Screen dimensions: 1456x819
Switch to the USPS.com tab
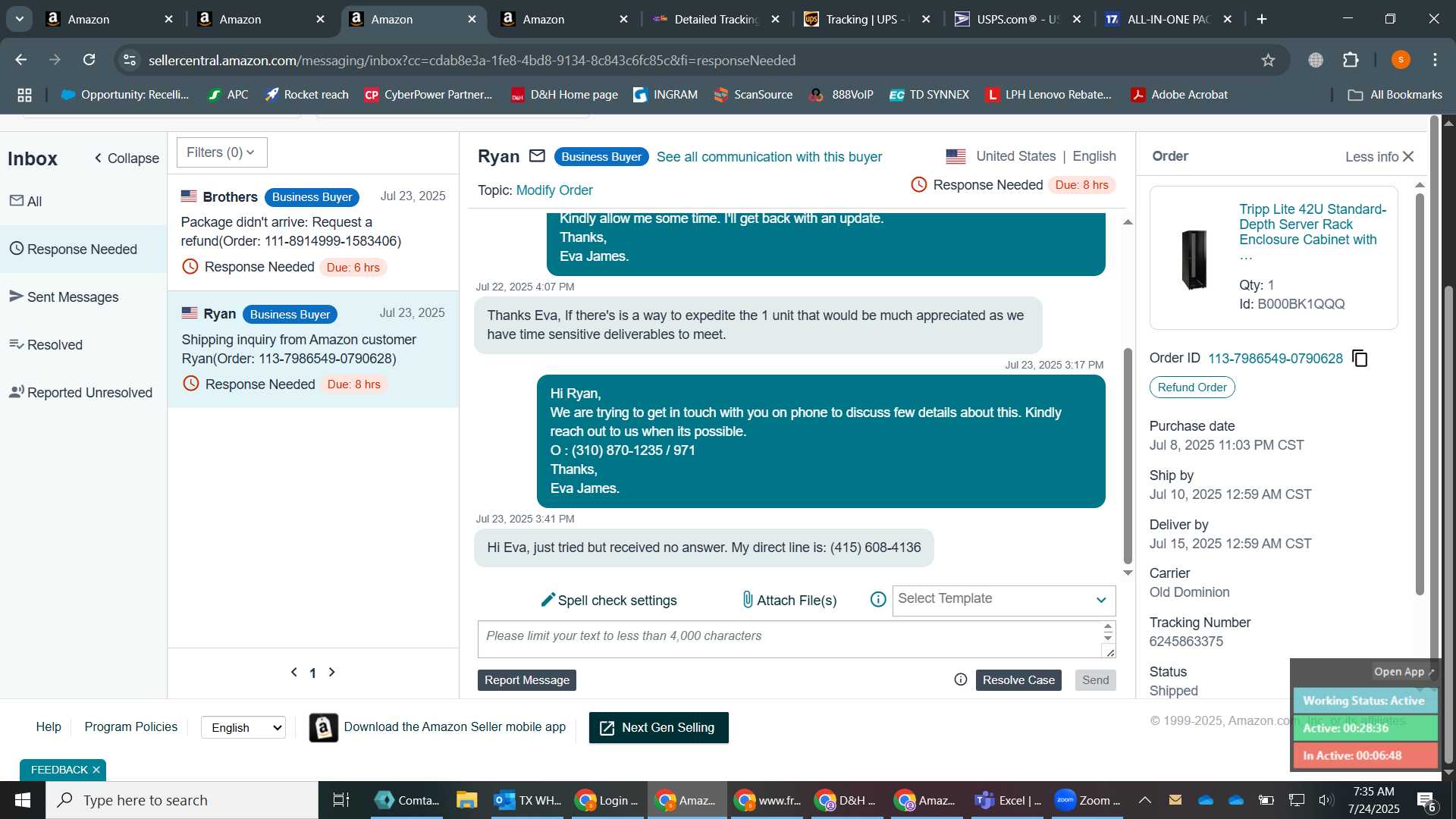click(x=1017, y=19)
